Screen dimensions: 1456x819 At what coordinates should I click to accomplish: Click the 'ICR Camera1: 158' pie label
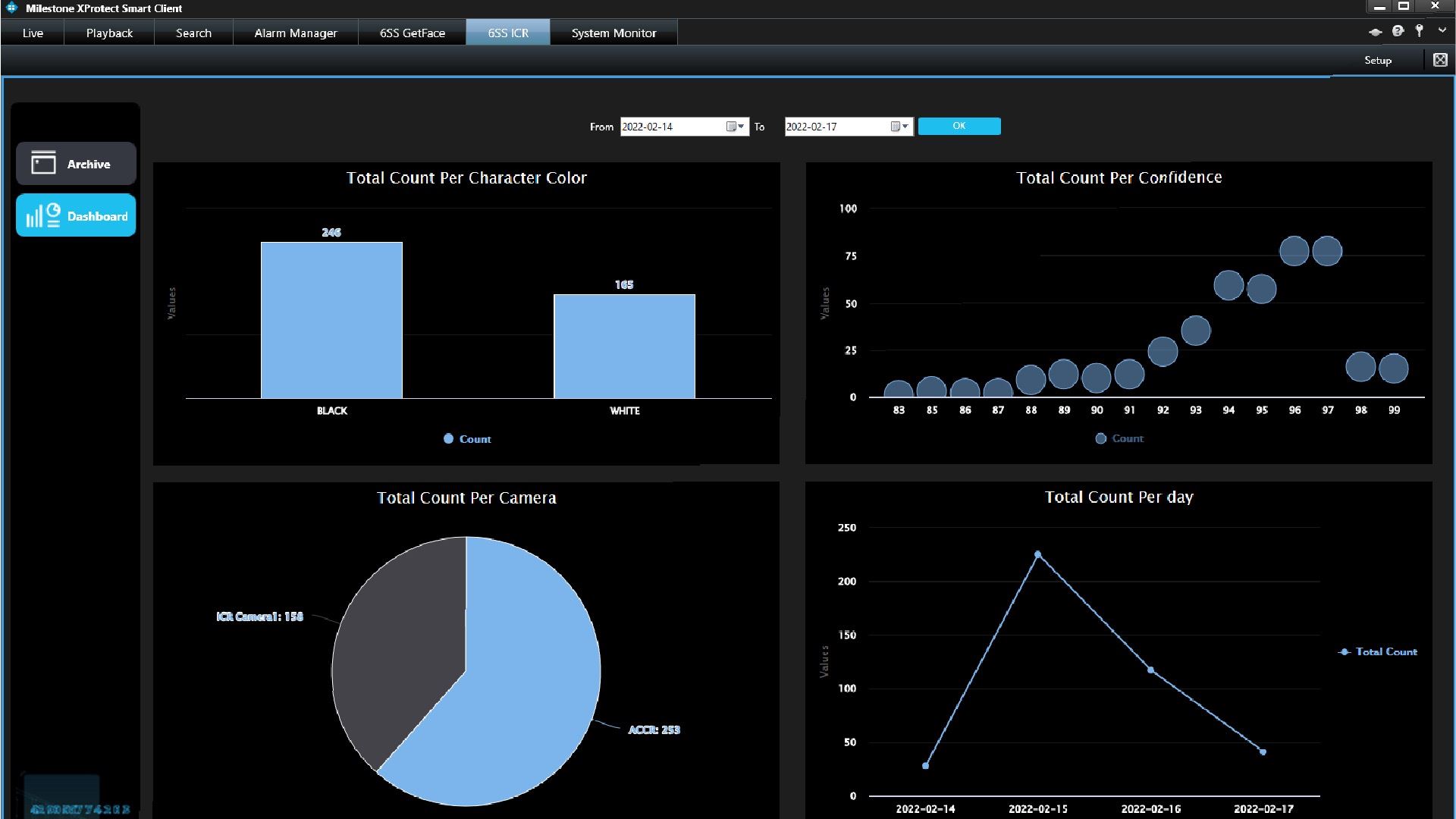[259, 617]
